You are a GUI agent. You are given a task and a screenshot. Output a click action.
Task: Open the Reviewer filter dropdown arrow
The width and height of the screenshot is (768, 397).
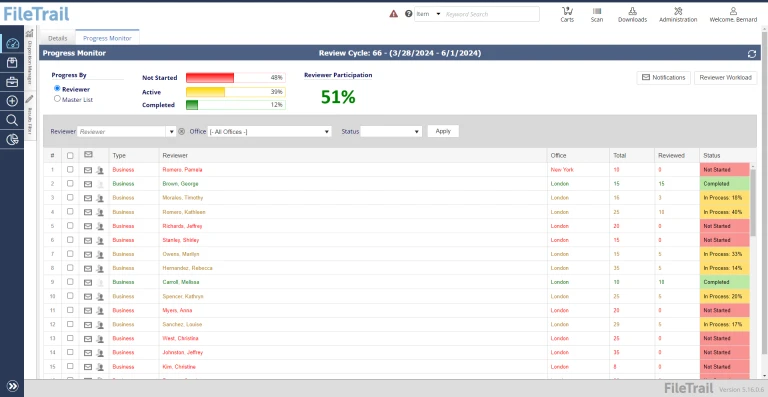click(171, 132)
